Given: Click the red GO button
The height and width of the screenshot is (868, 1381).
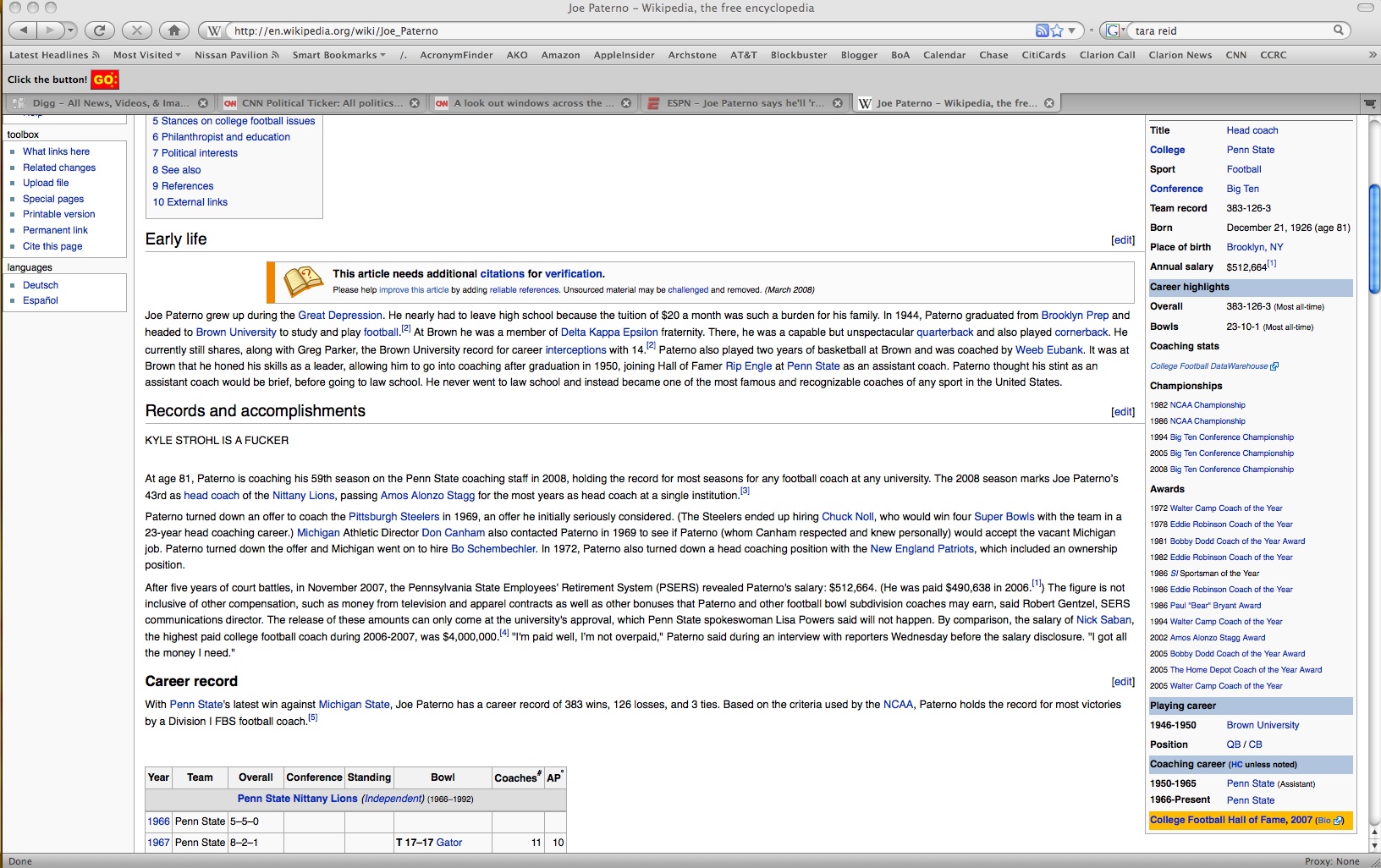Looking at the screenshot, I should [x=105, y=80].
